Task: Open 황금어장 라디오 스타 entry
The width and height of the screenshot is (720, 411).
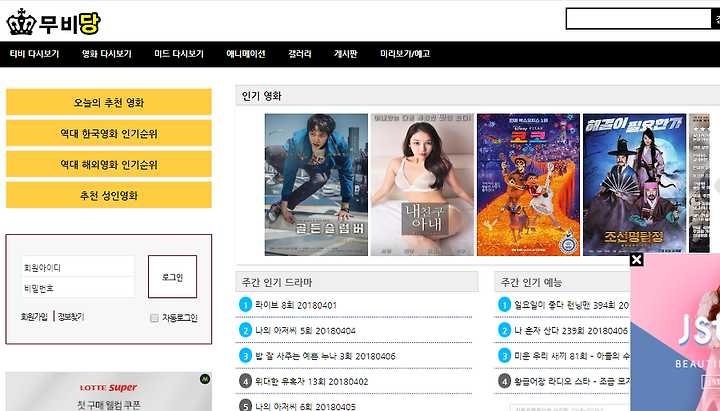Action: (x=571, y=382)
